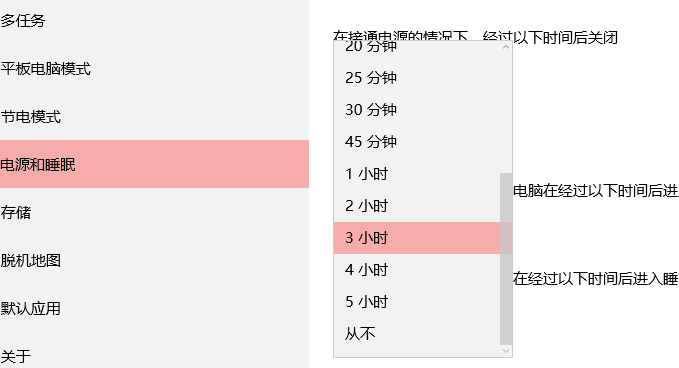Pick the 30 分钟 option
679x368 pixels.
point(417,110)
